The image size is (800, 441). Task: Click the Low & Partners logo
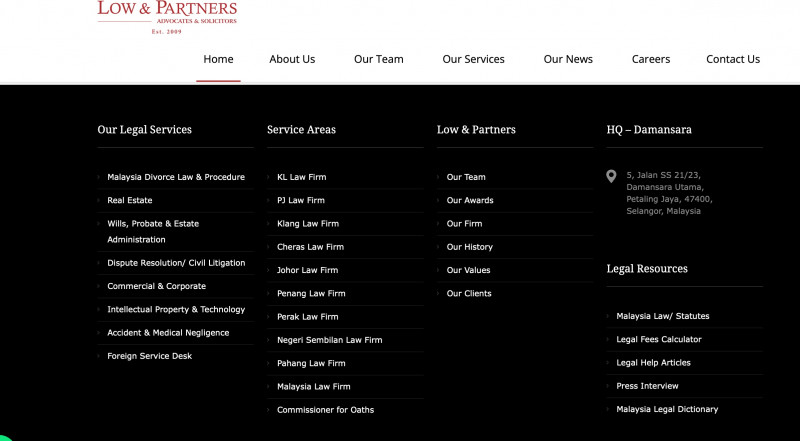(x=167, y=17)
